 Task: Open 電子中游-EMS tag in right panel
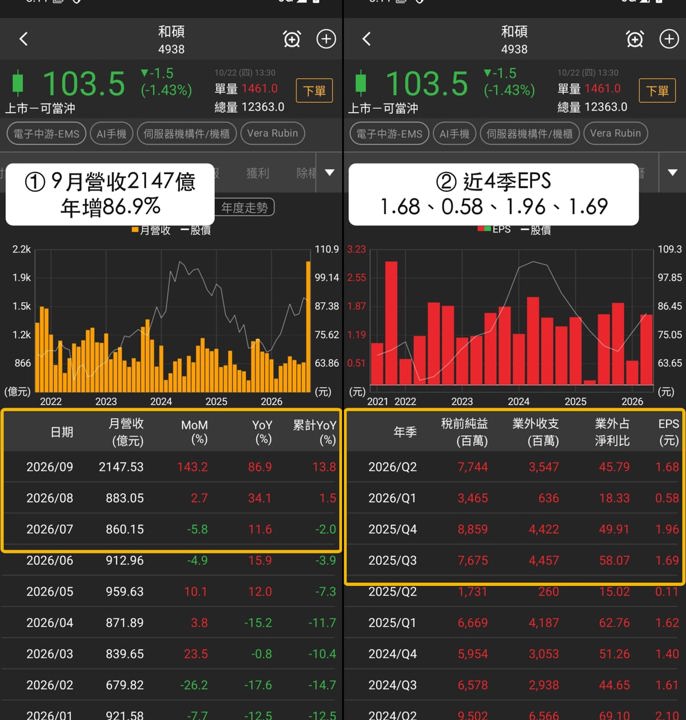coord(389,134)
